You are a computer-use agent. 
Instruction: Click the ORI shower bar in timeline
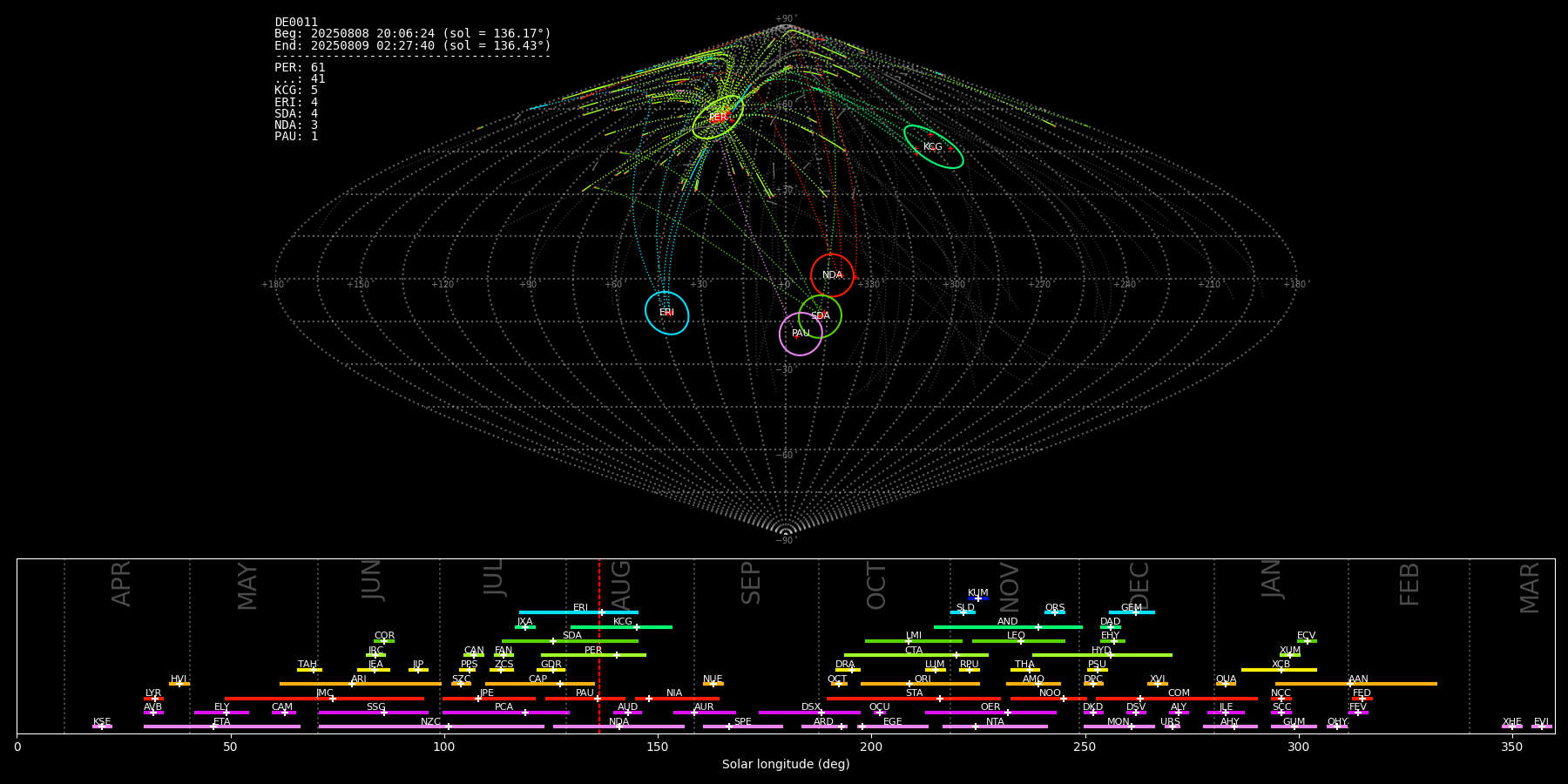coord(920,684)
